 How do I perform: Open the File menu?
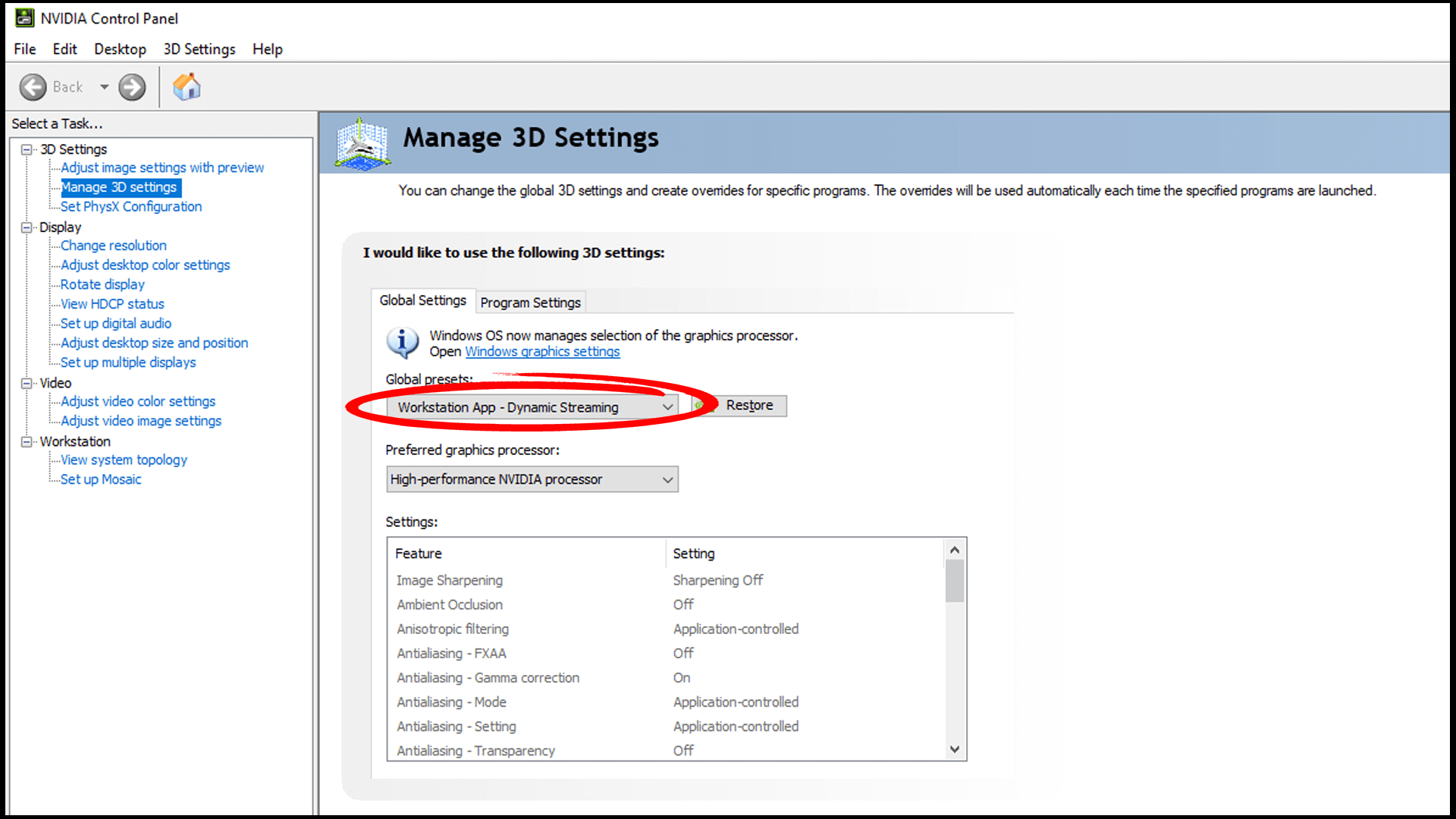point(25,49)
